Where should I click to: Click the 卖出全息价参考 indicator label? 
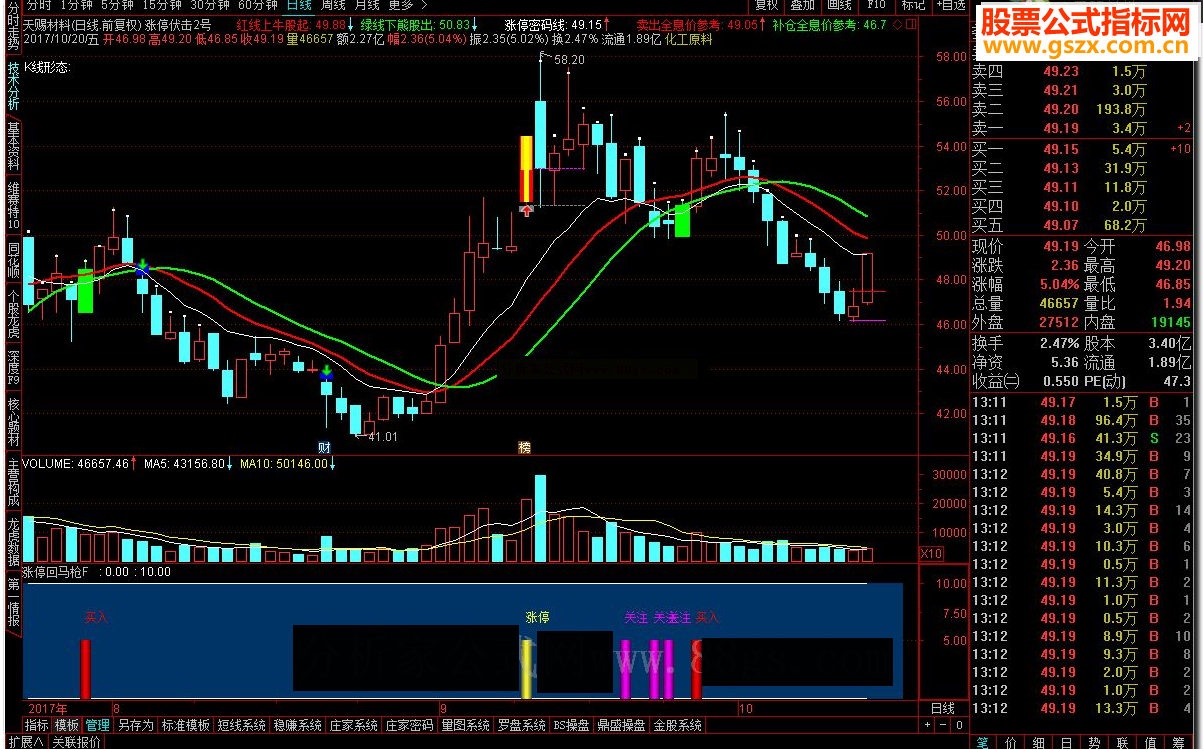pyautogui.click(x=680, y=24)
